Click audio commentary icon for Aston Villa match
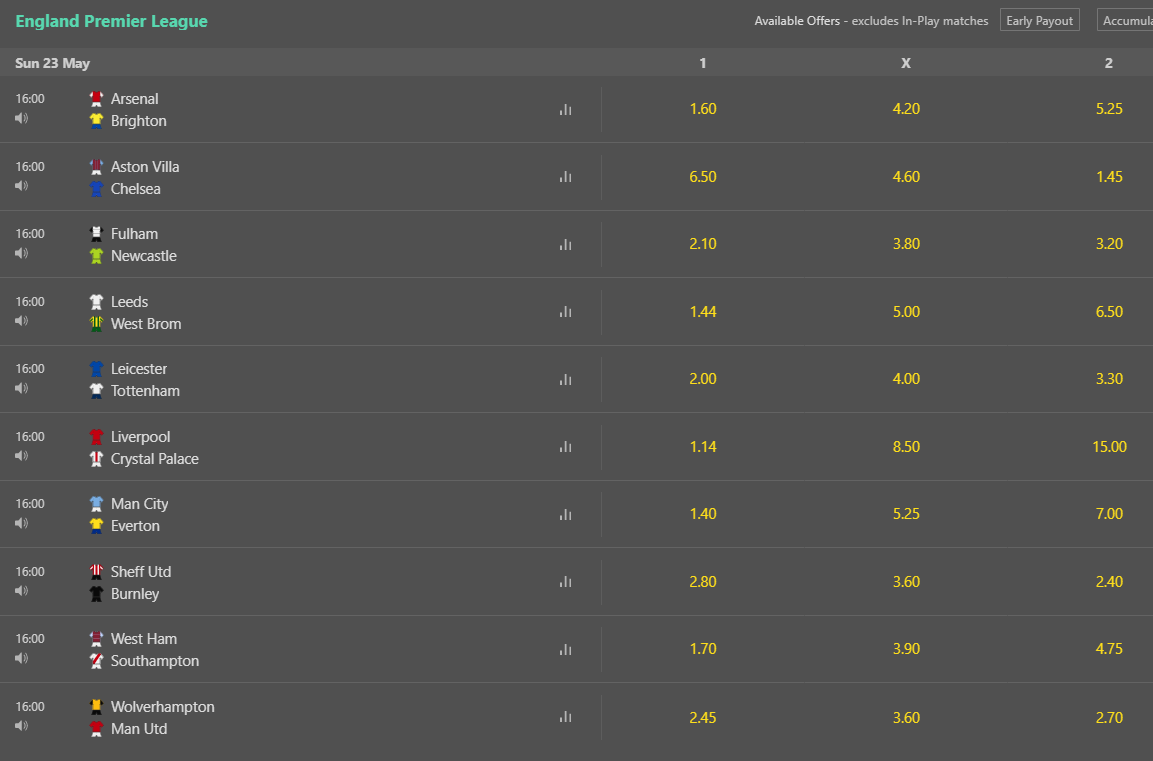The image size is (1153, 761). click(x=21, y=186)
